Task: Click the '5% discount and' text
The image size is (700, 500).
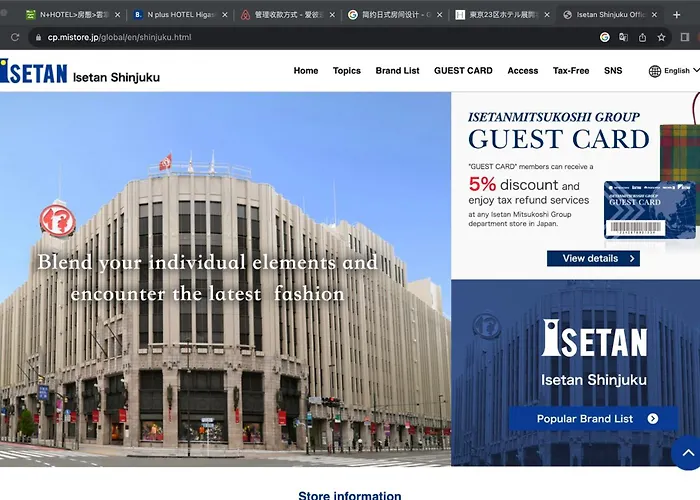Action: click(x=524, y=184)
